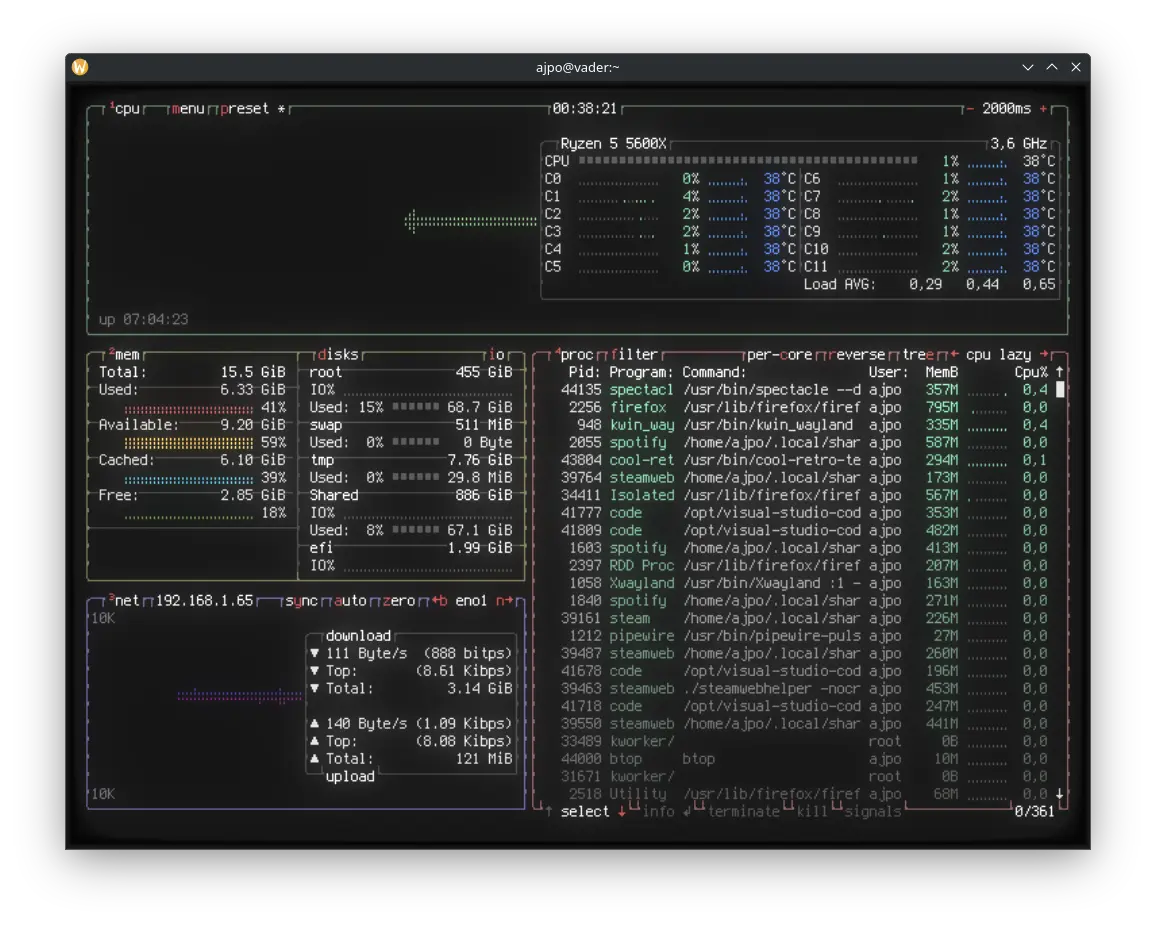Select the btop process row 44000
The height and width of the screenshot is (927, 1156).
point(804,759)
